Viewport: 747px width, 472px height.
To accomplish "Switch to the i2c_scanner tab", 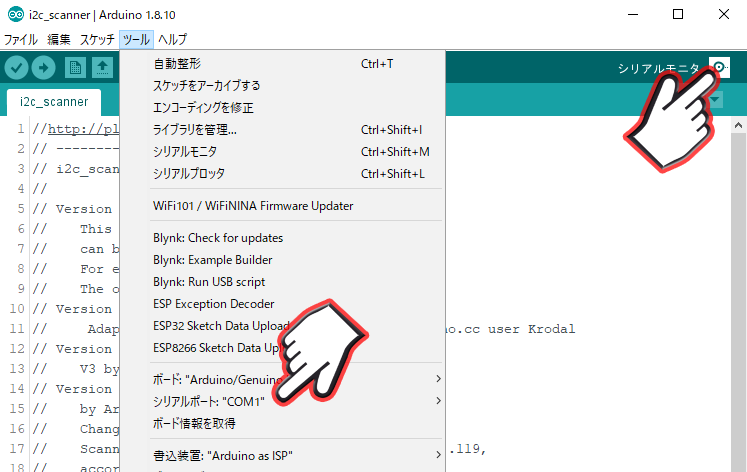I will point(54,102).
